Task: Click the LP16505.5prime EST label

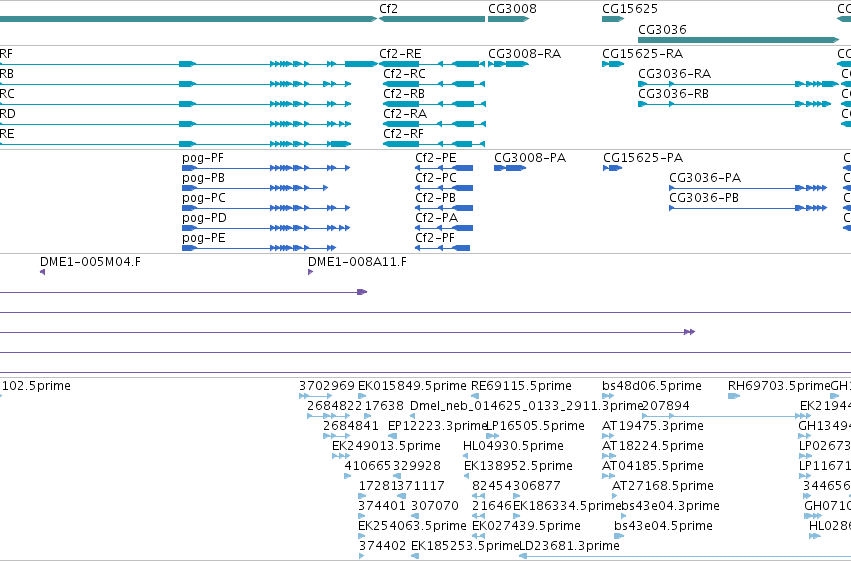Action: click(535, 426)
